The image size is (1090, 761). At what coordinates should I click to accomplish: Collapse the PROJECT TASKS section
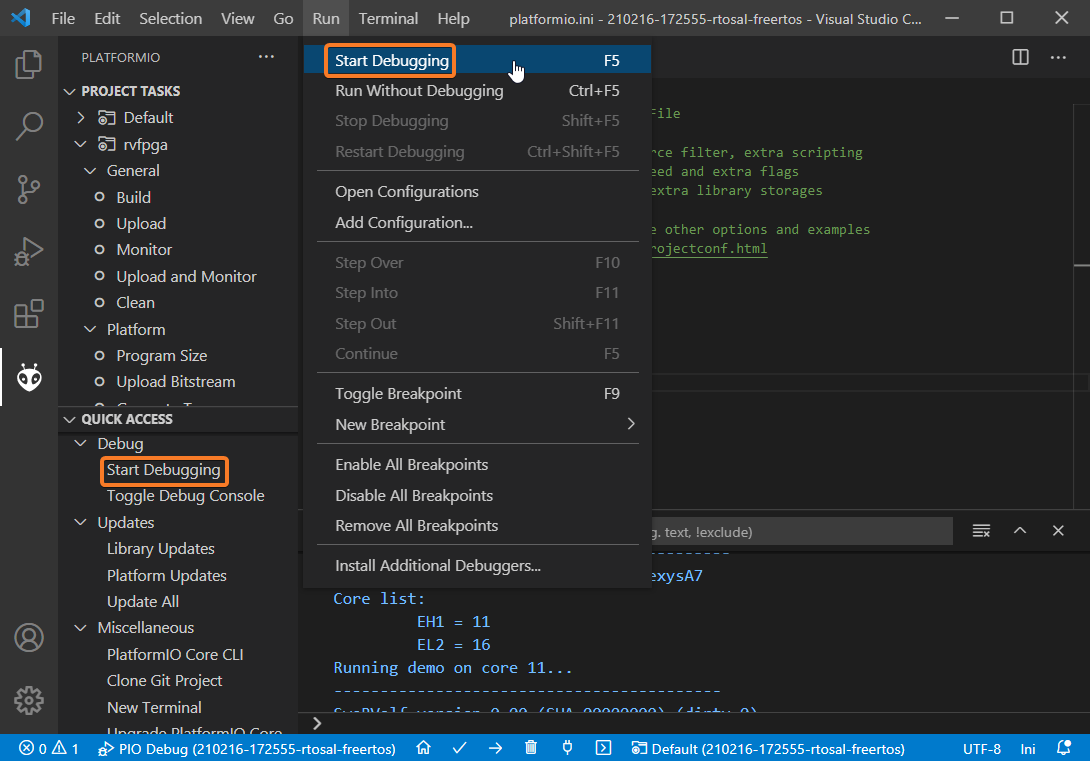click(70, 91)
